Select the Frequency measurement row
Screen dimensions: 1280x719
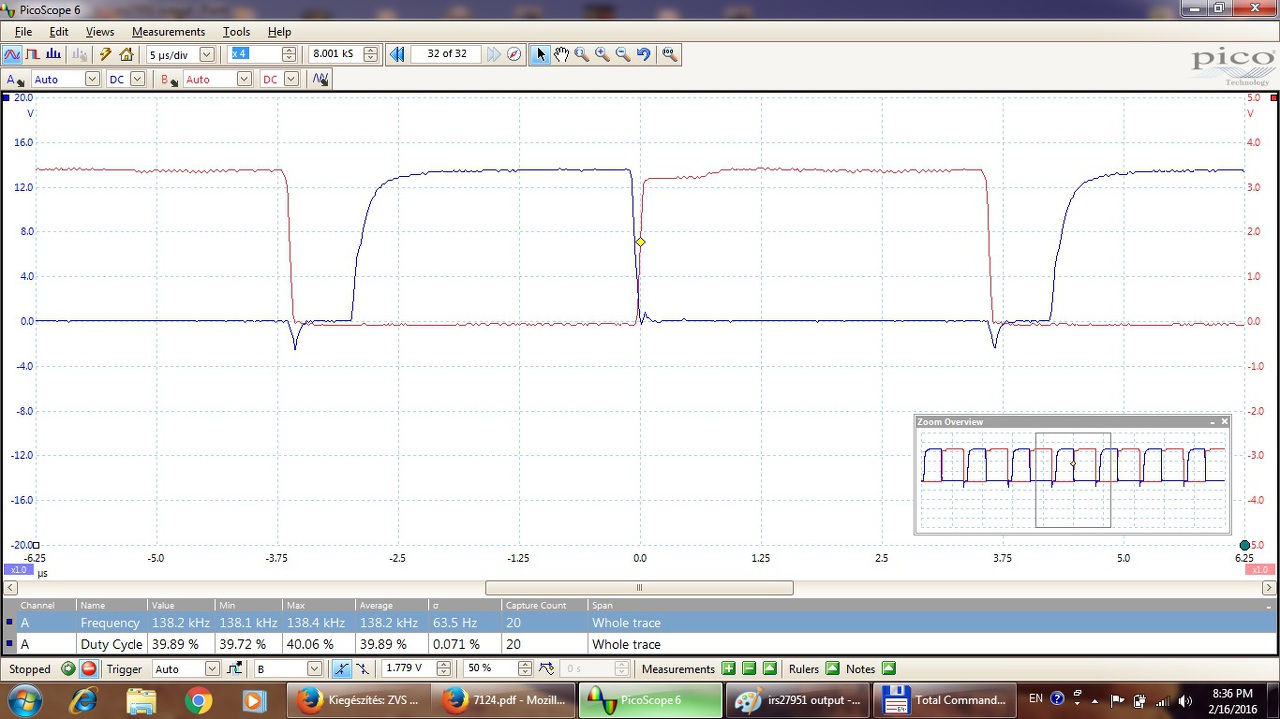coord(640,623)
